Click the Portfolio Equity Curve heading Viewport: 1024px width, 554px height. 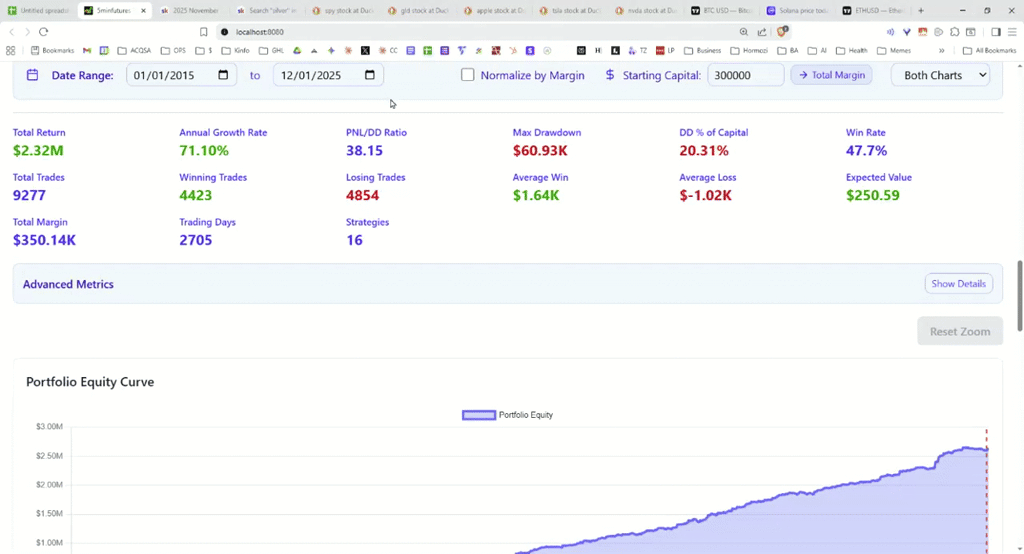tap(90, 382)
